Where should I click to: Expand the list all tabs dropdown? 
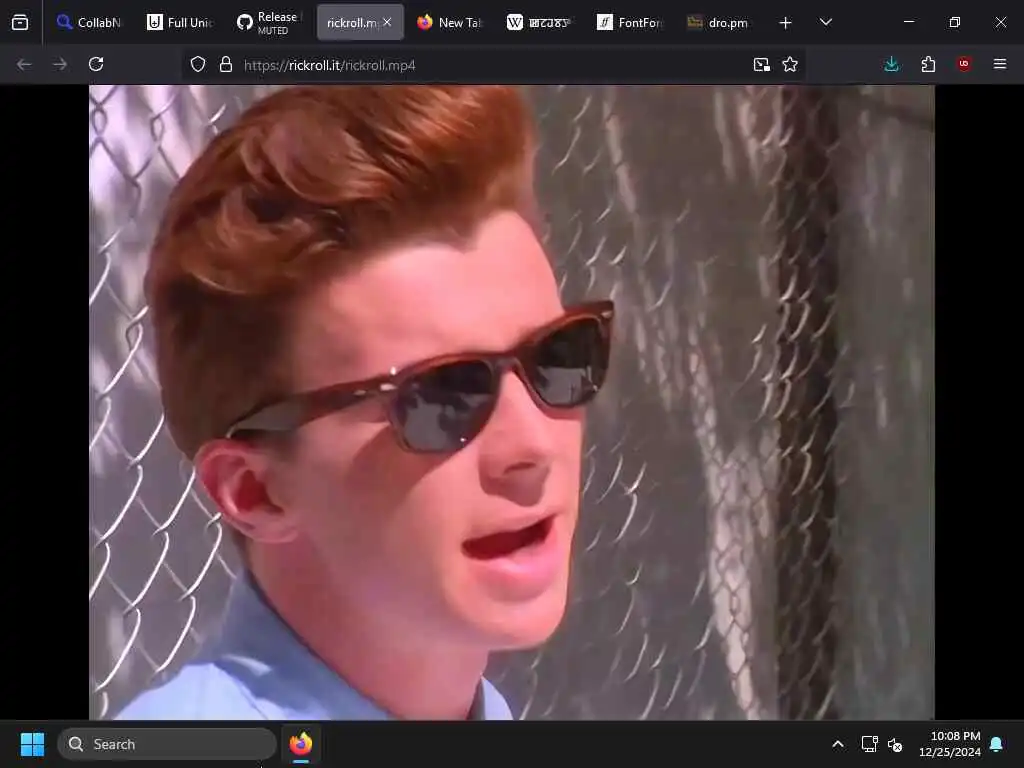(x=825, y=23)
